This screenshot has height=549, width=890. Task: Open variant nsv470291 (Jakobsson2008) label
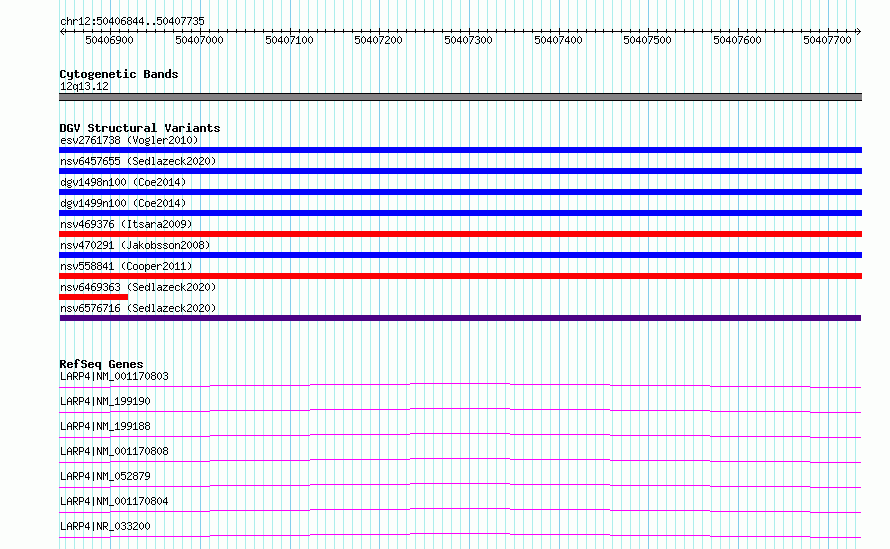coord(135,245)
